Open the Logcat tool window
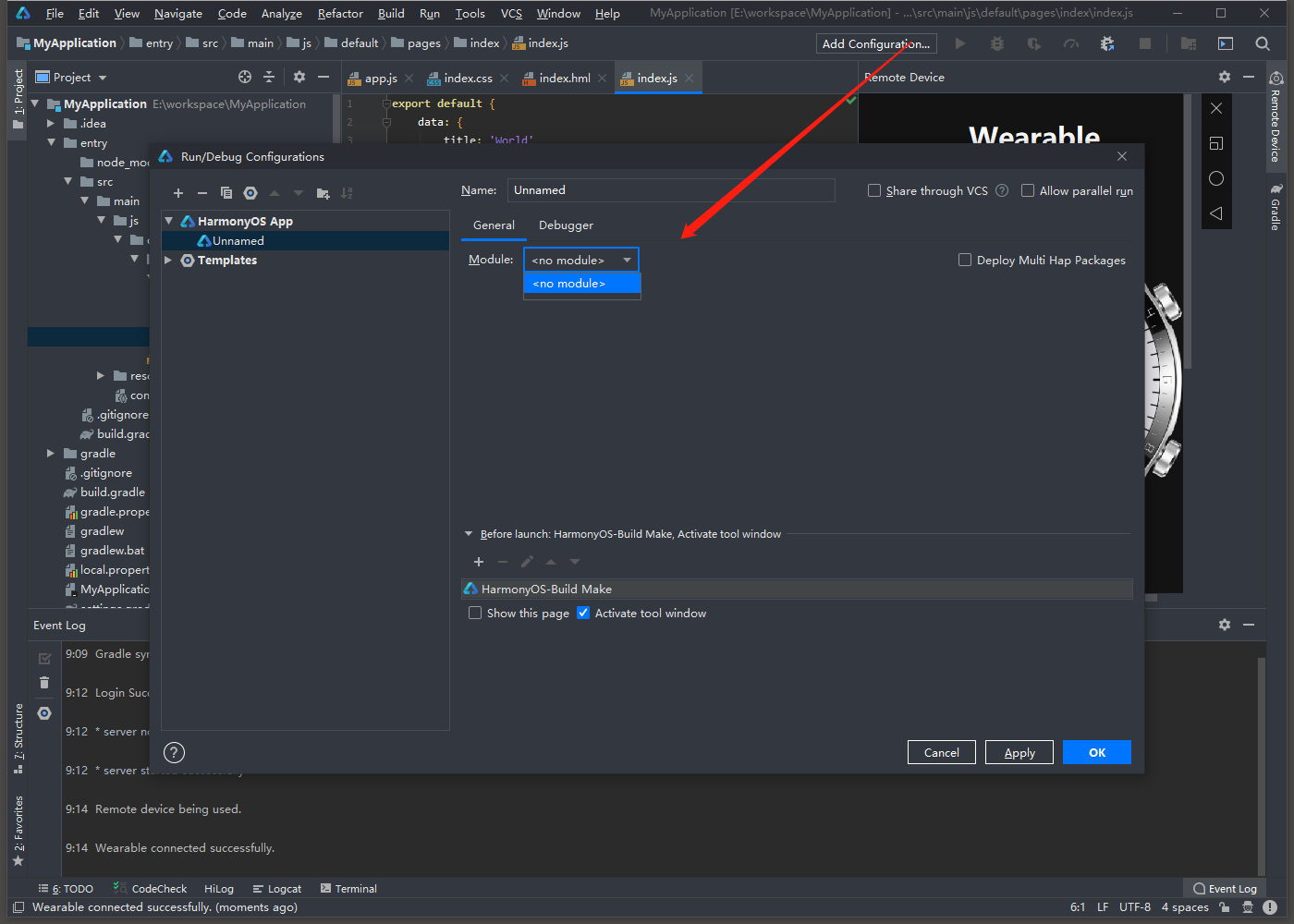 tap(277, 889)
